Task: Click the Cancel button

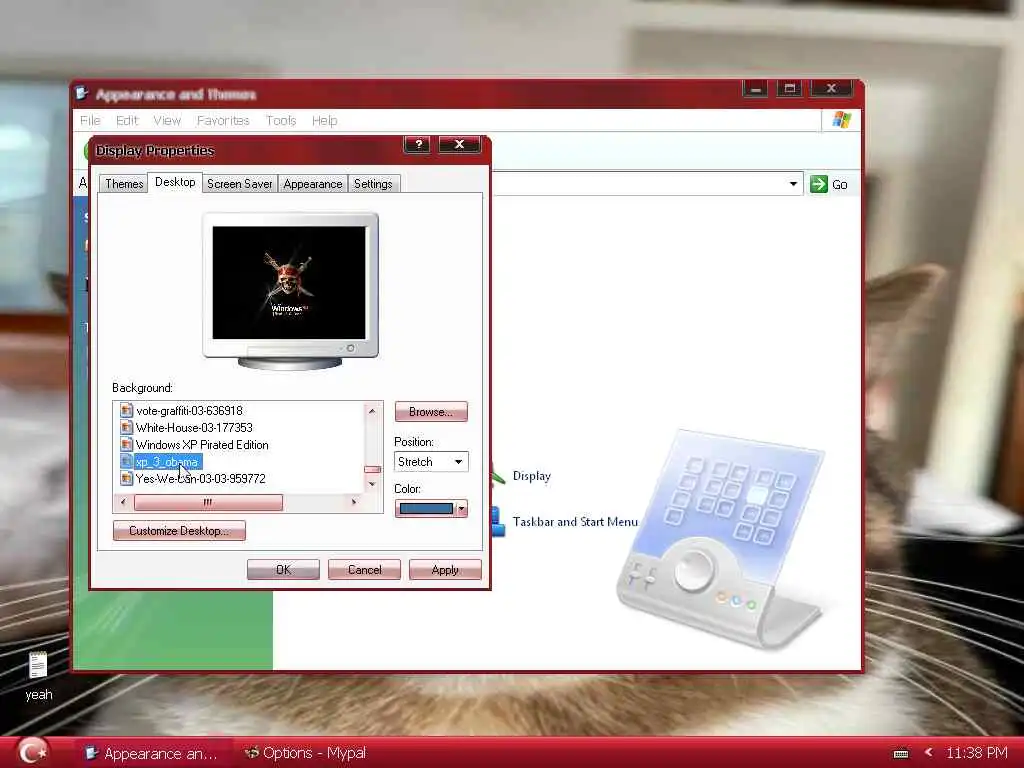Action: pos(364,569)
